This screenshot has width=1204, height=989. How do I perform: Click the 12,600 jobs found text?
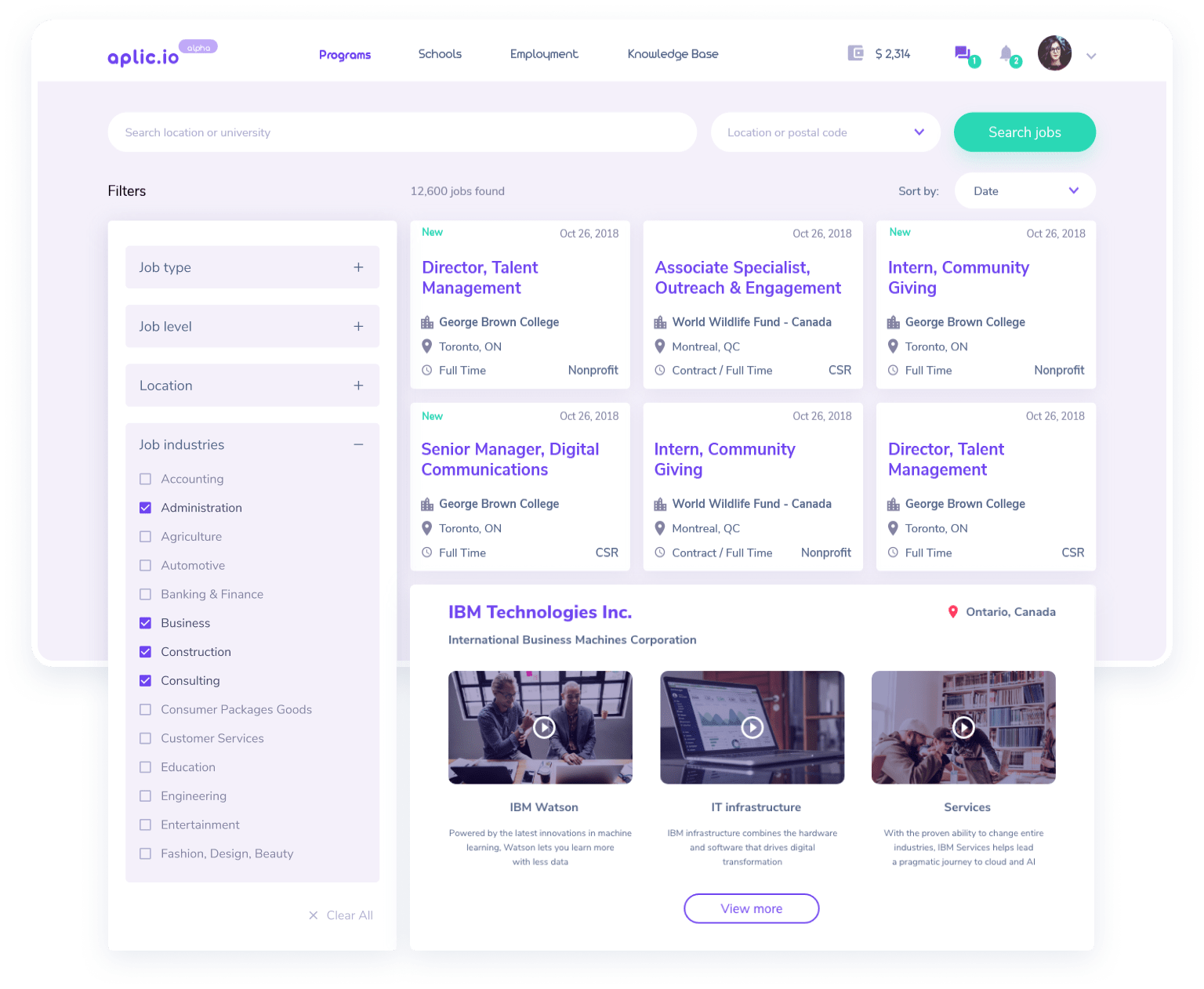[458, 191]
